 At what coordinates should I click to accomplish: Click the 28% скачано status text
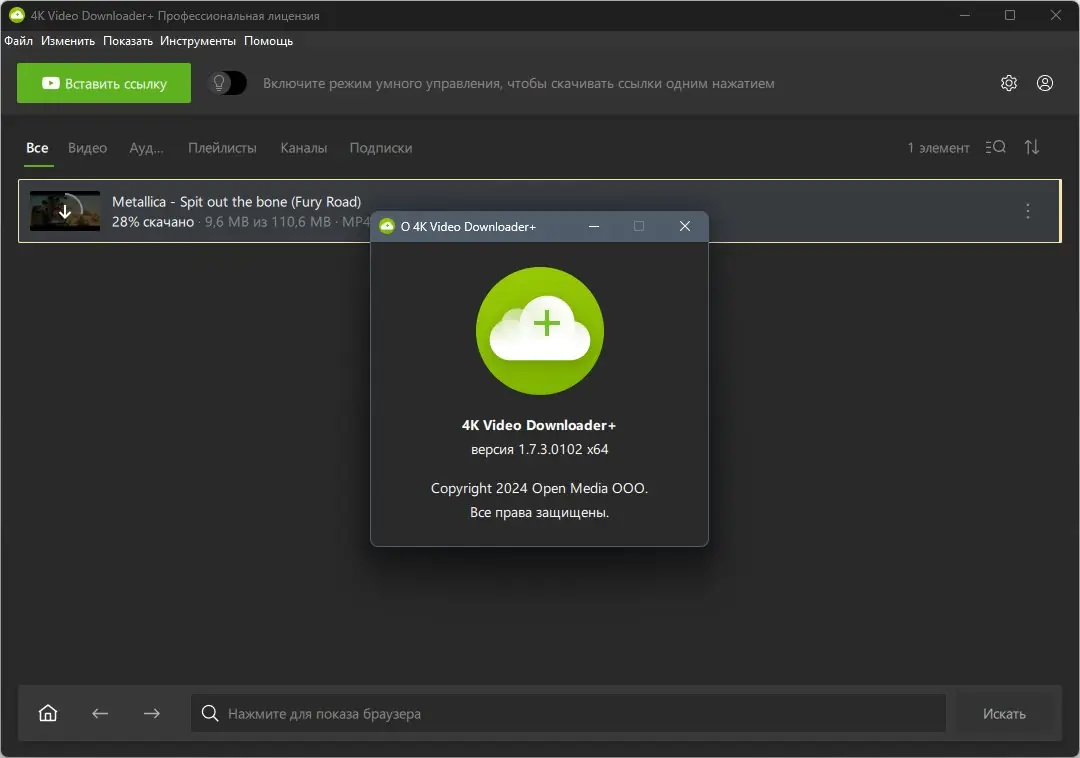click(x=153, y=222)
